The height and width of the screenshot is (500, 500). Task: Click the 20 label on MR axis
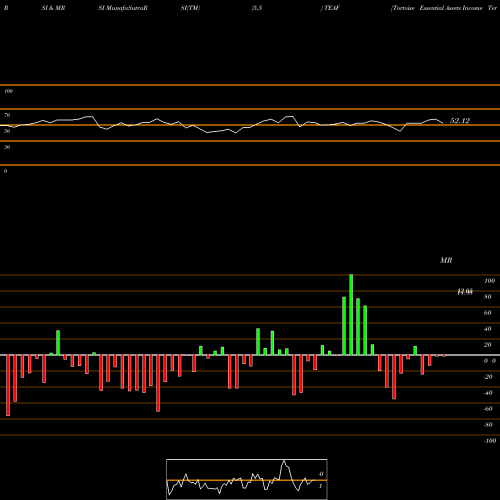[488, 345]
